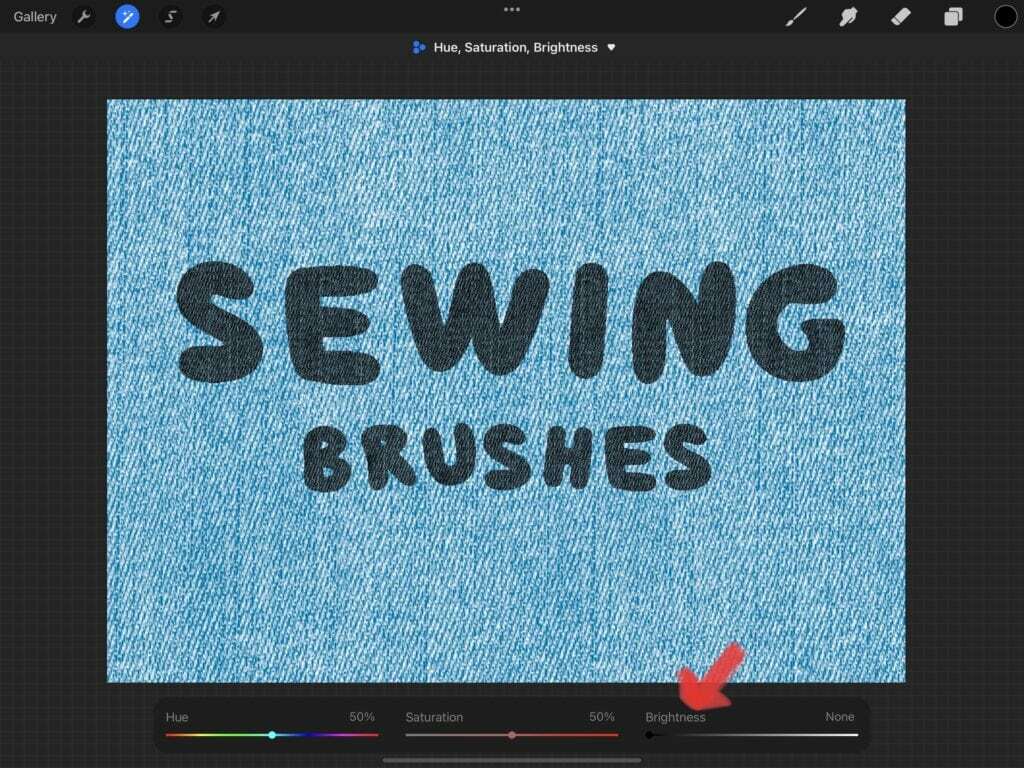The width and height of the screenshot is (1024, 768).
Task: Open the Actions wrench menu
Action: [x=84, y=17]
